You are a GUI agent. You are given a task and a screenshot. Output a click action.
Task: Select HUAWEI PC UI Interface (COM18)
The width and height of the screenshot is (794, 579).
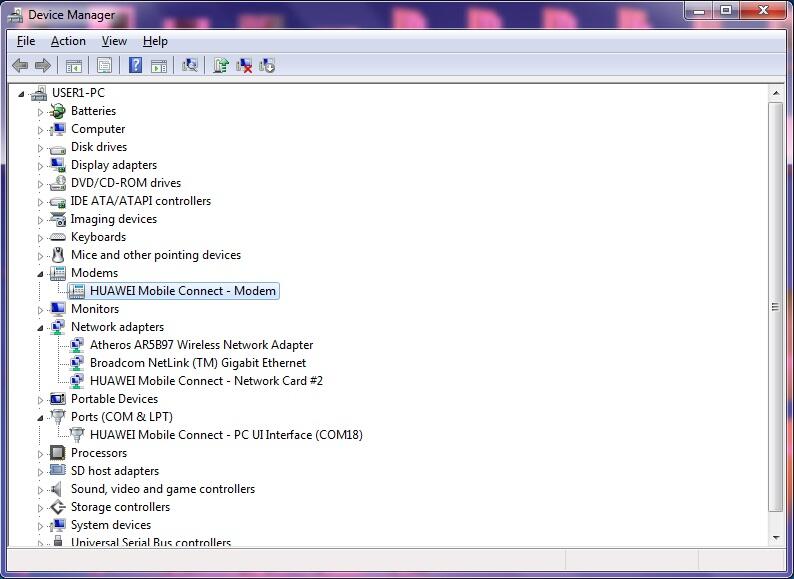click(x=226, y=435)
